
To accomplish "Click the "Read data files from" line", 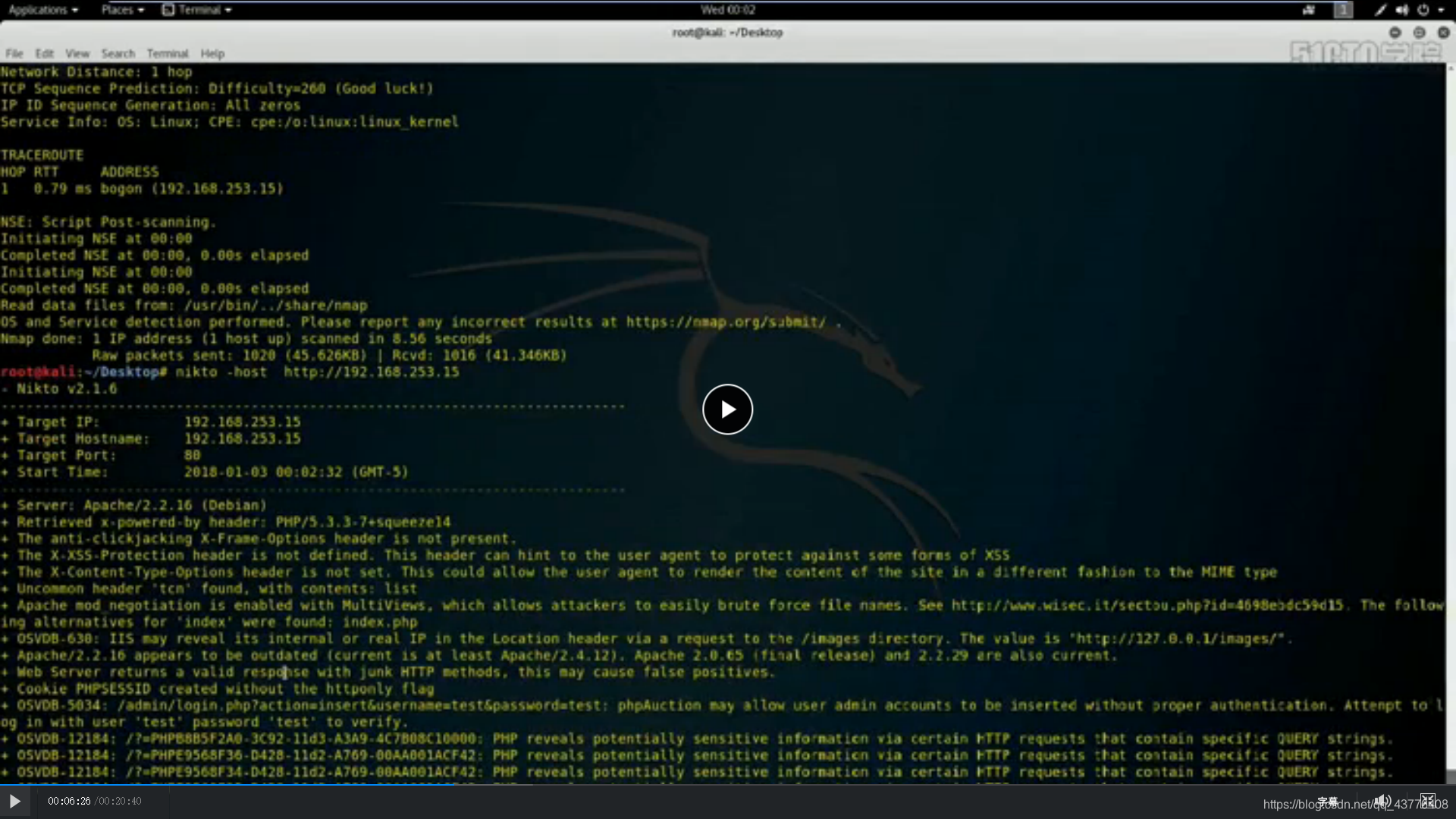I will 184,306.
